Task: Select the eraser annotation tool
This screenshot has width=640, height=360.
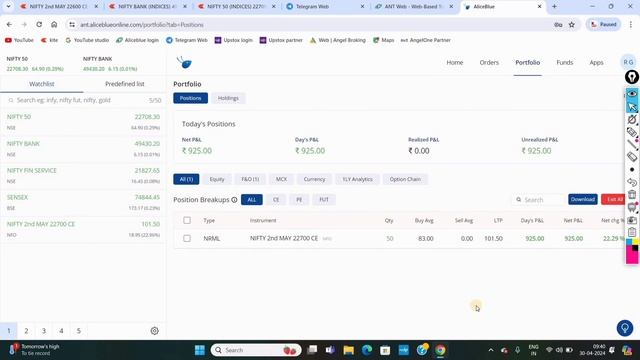Action: pos(632,157)
